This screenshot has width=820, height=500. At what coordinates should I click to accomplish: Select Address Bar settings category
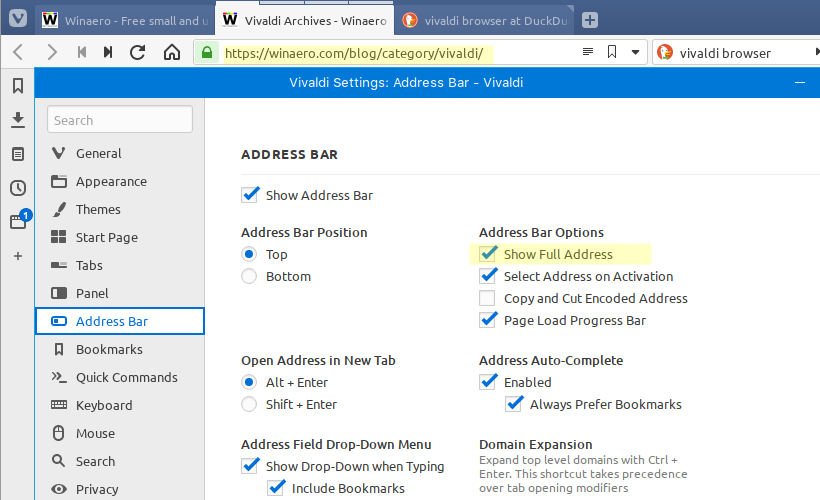pos(120,321)
